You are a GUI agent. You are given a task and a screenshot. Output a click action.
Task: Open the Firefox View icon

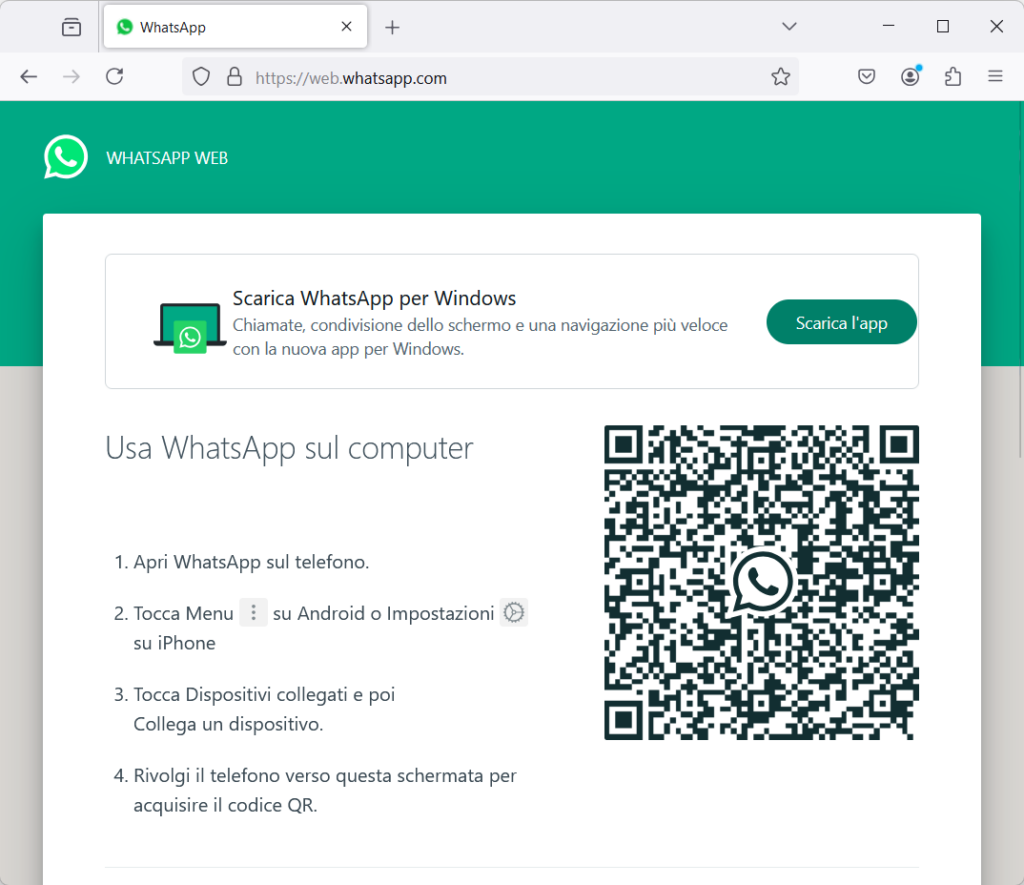tap(71, 27)
